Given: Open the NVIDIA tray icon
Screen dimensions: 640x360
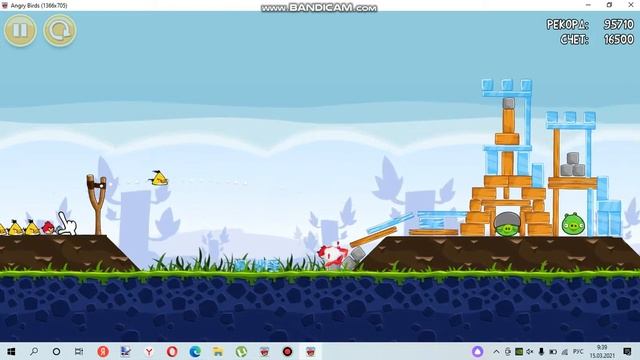Looking at the screenshot, I should pos(519,351).
